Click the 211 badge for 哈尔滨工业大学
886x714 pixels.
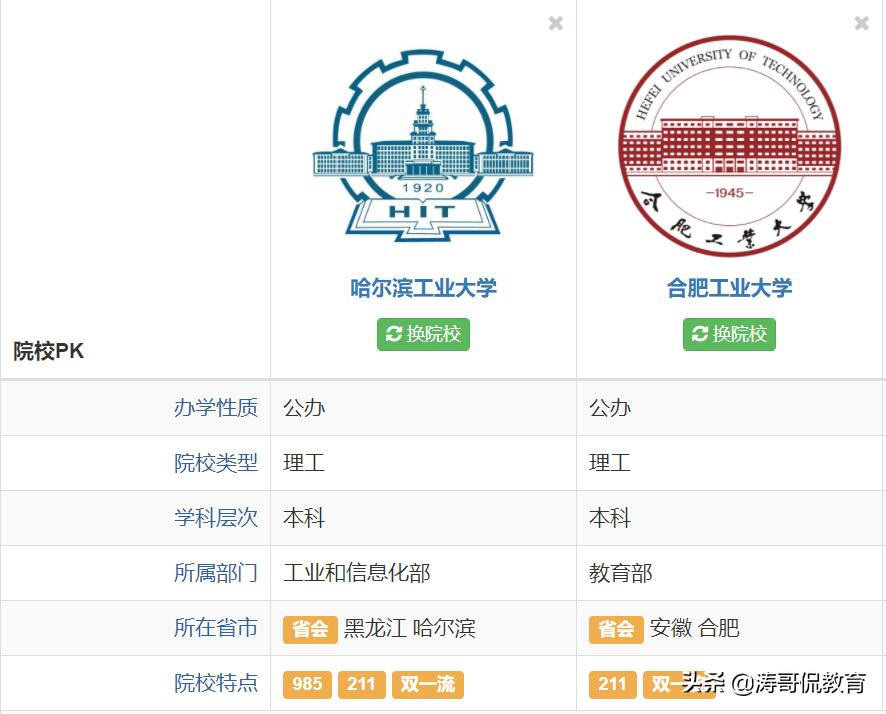pos(361,685)
